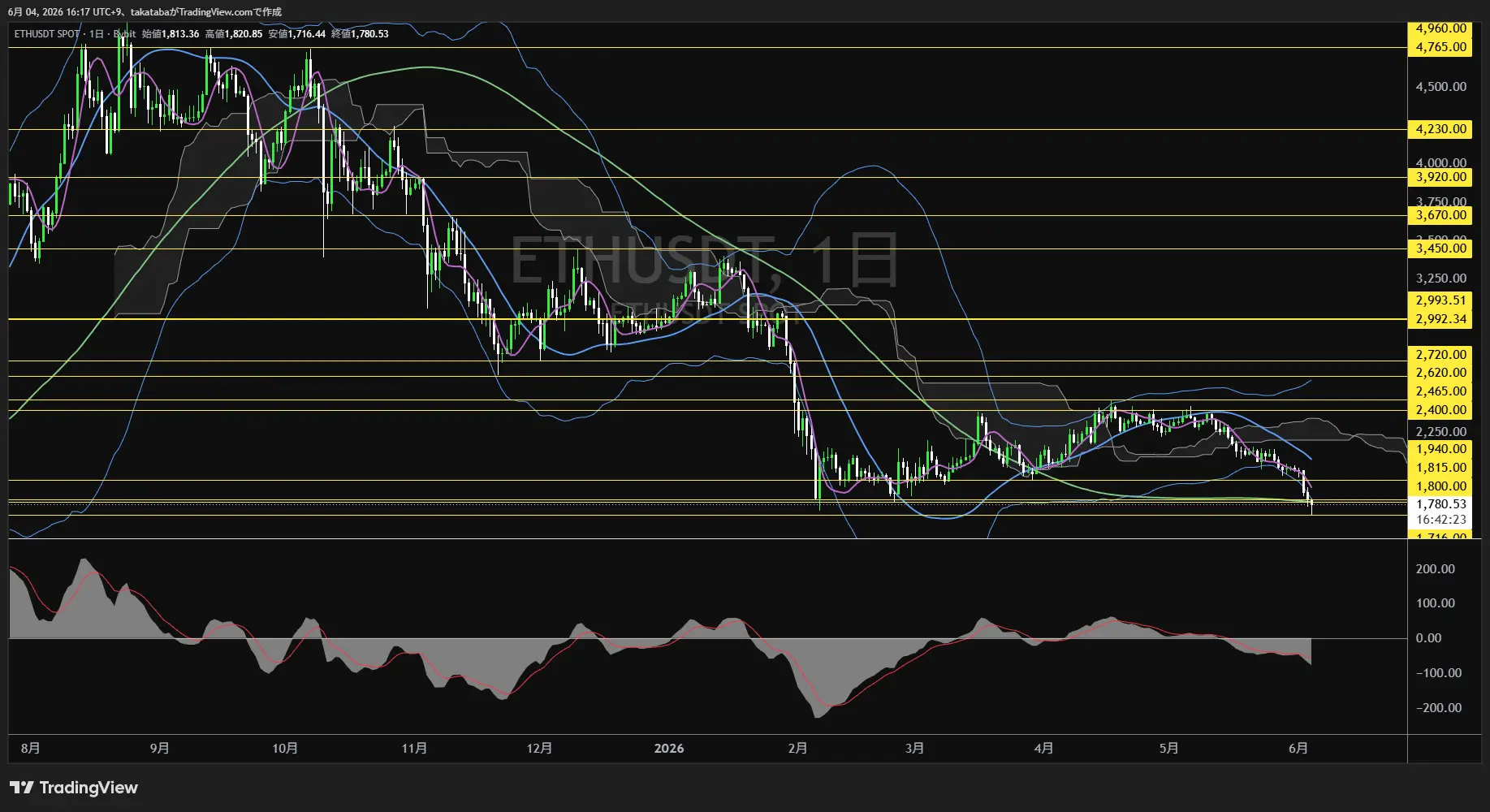Screen dimensions: 1490x812
Task: Select the 2,720.00 price label
Action: point(1441,355)
